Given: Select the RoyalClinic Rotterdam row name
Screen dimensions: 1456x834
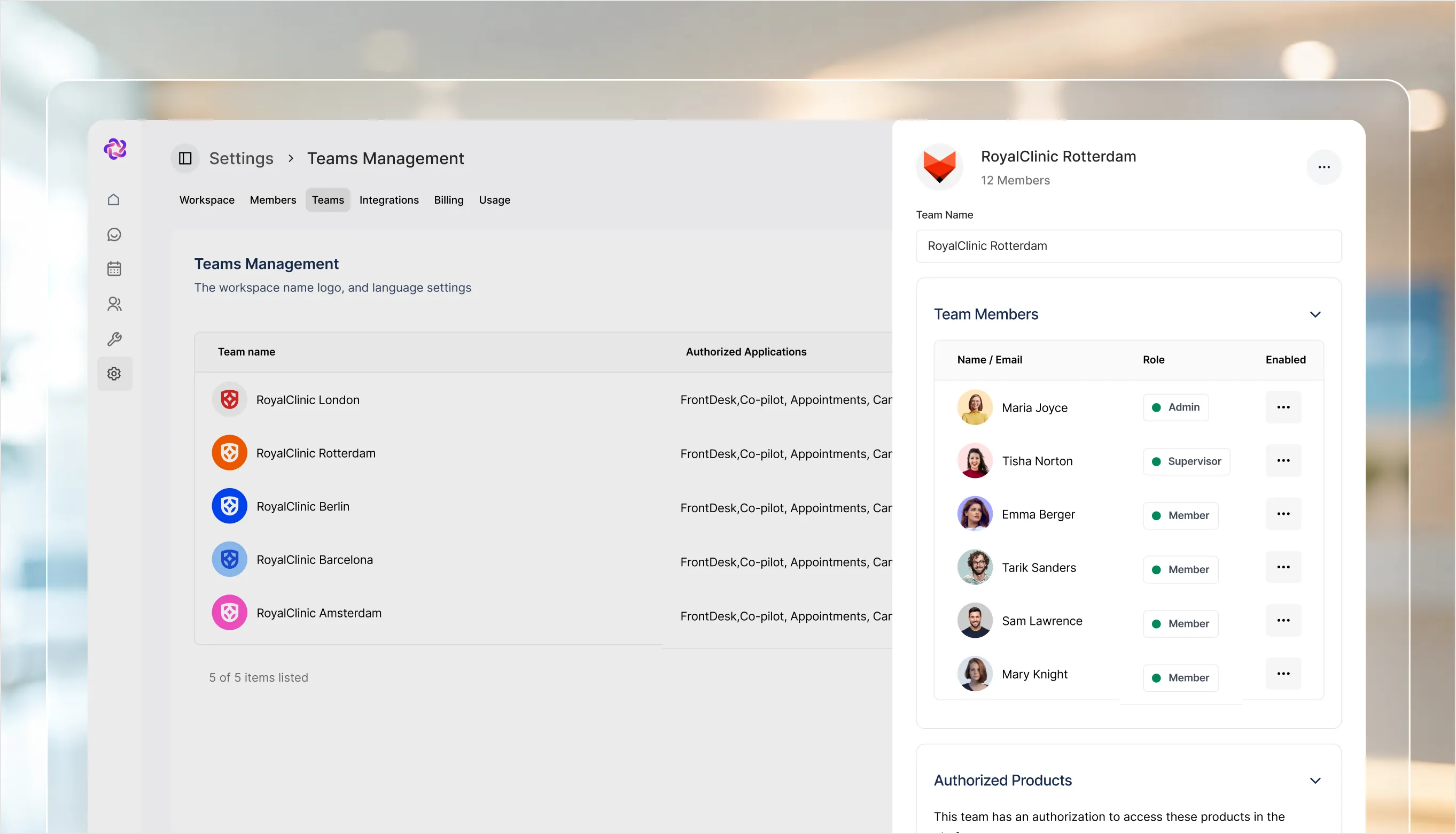Looking at the screenshot, I should pos(316,453).
